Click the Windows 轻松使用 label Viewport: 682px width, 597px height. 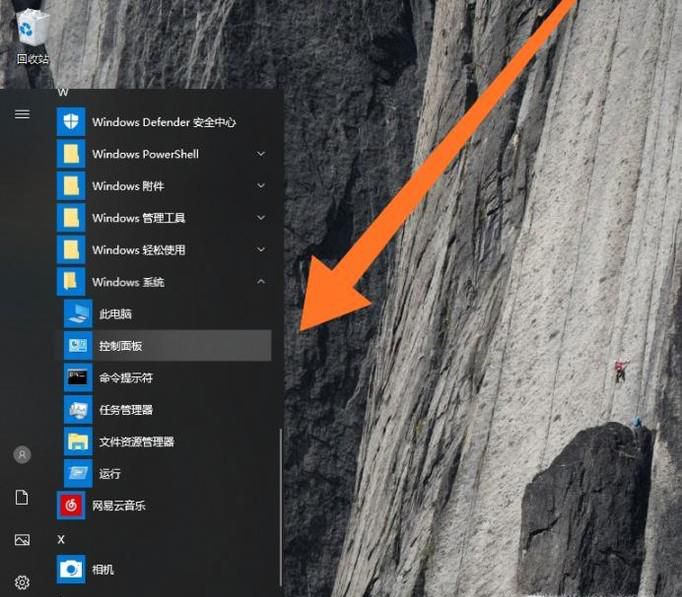pyautogui.click(x=139, y=250)
